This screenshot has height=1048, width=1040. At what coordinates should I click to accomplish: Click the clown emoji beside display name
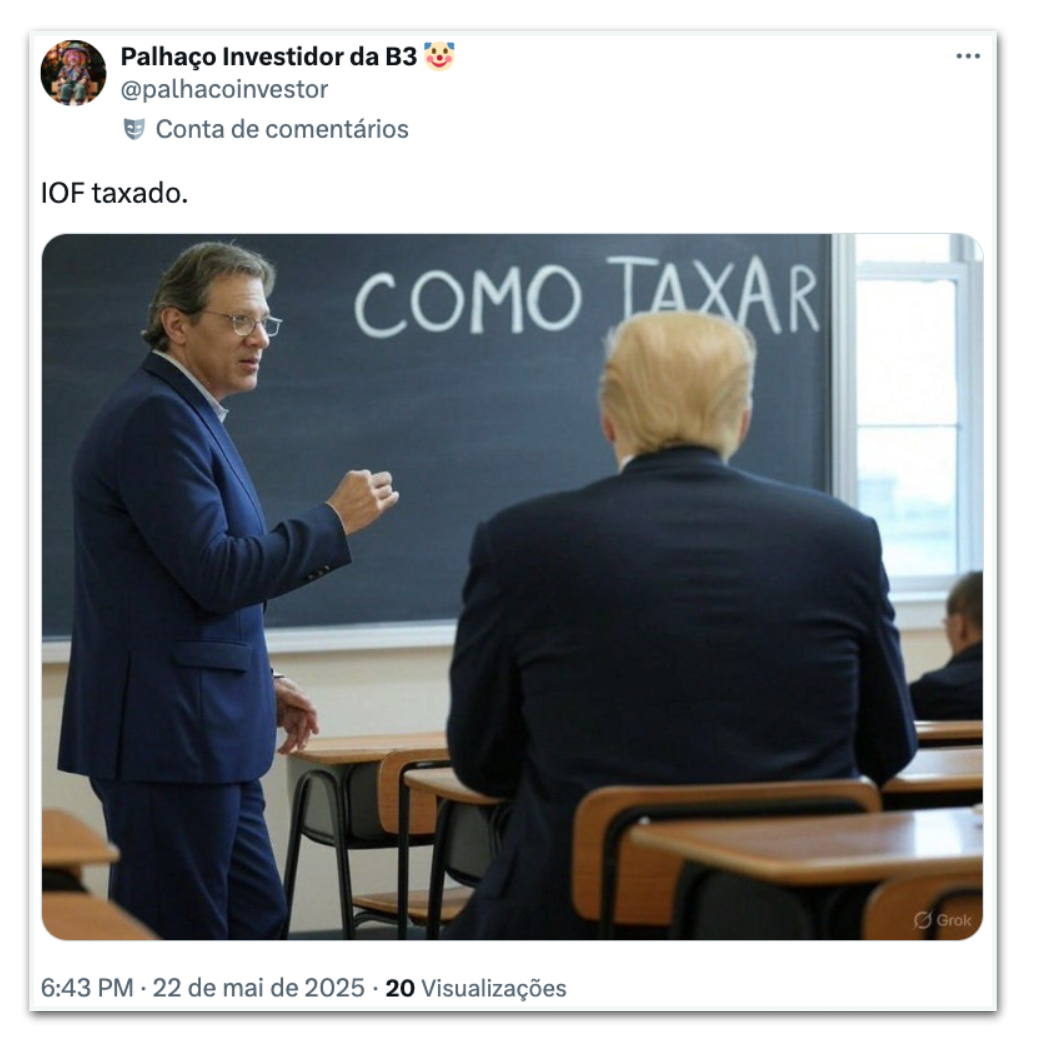pos(439,57)
